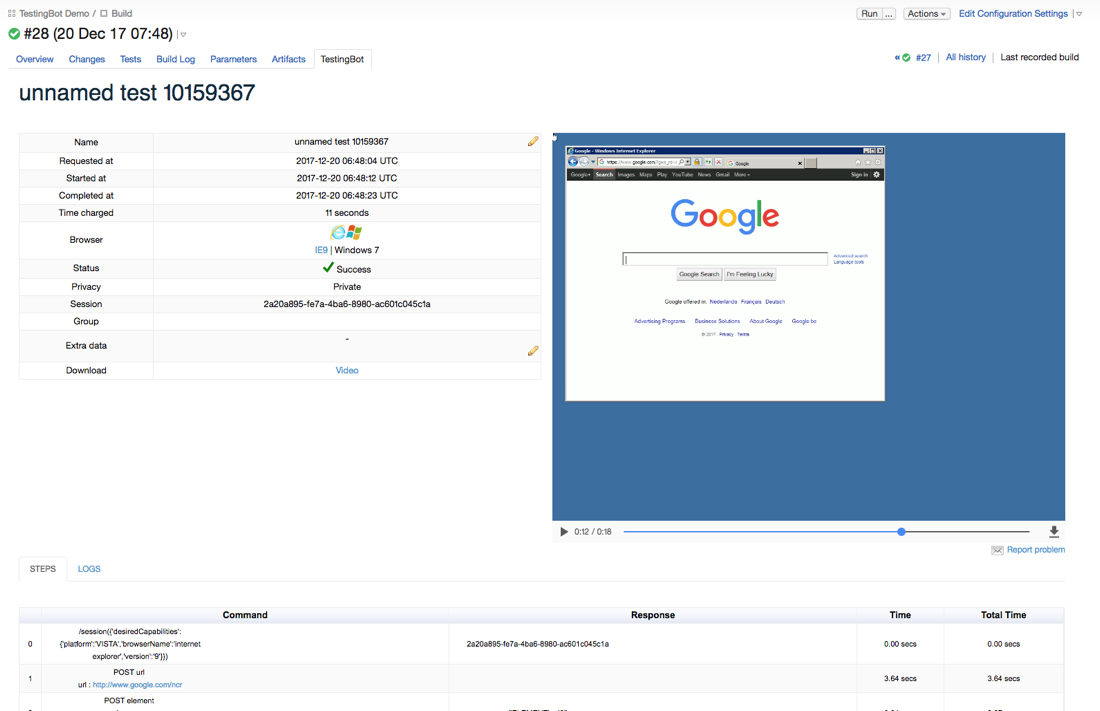Click the Run button
This screenshot has width=1100, height=711.
coord(869,13)
